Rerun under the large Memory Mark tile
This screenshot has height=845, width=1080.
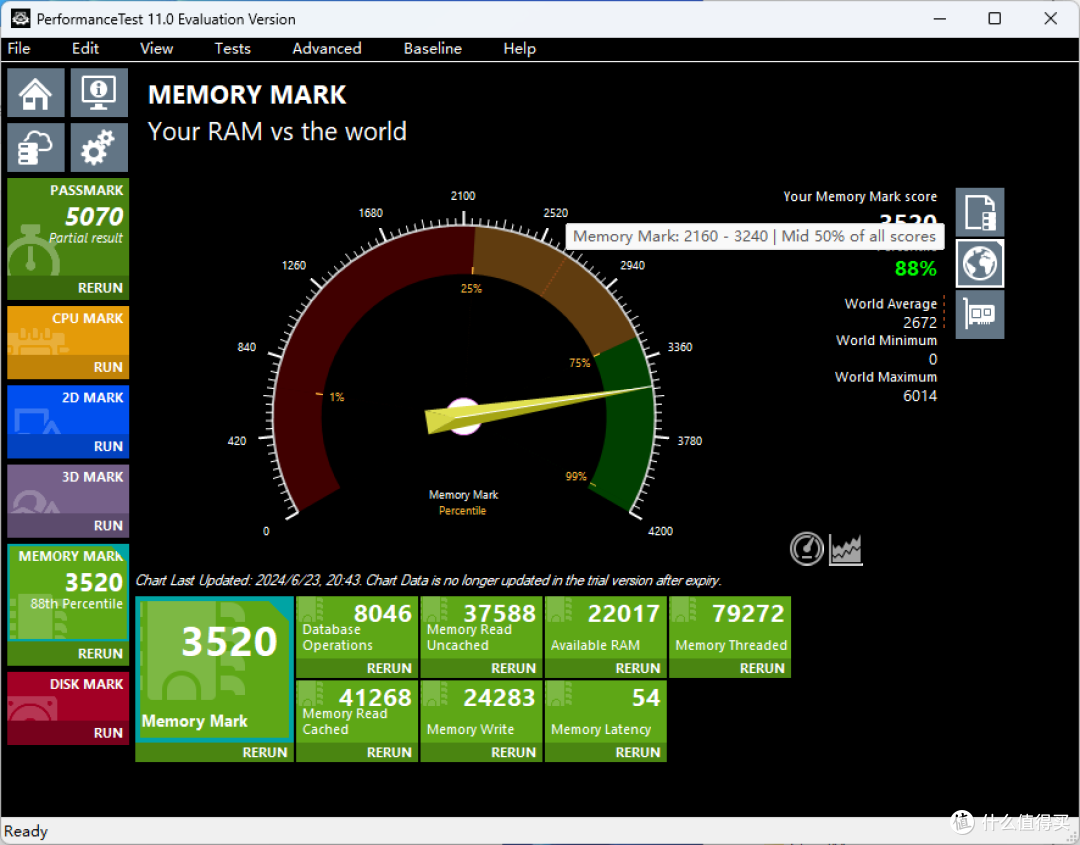[x=264, y=752]
